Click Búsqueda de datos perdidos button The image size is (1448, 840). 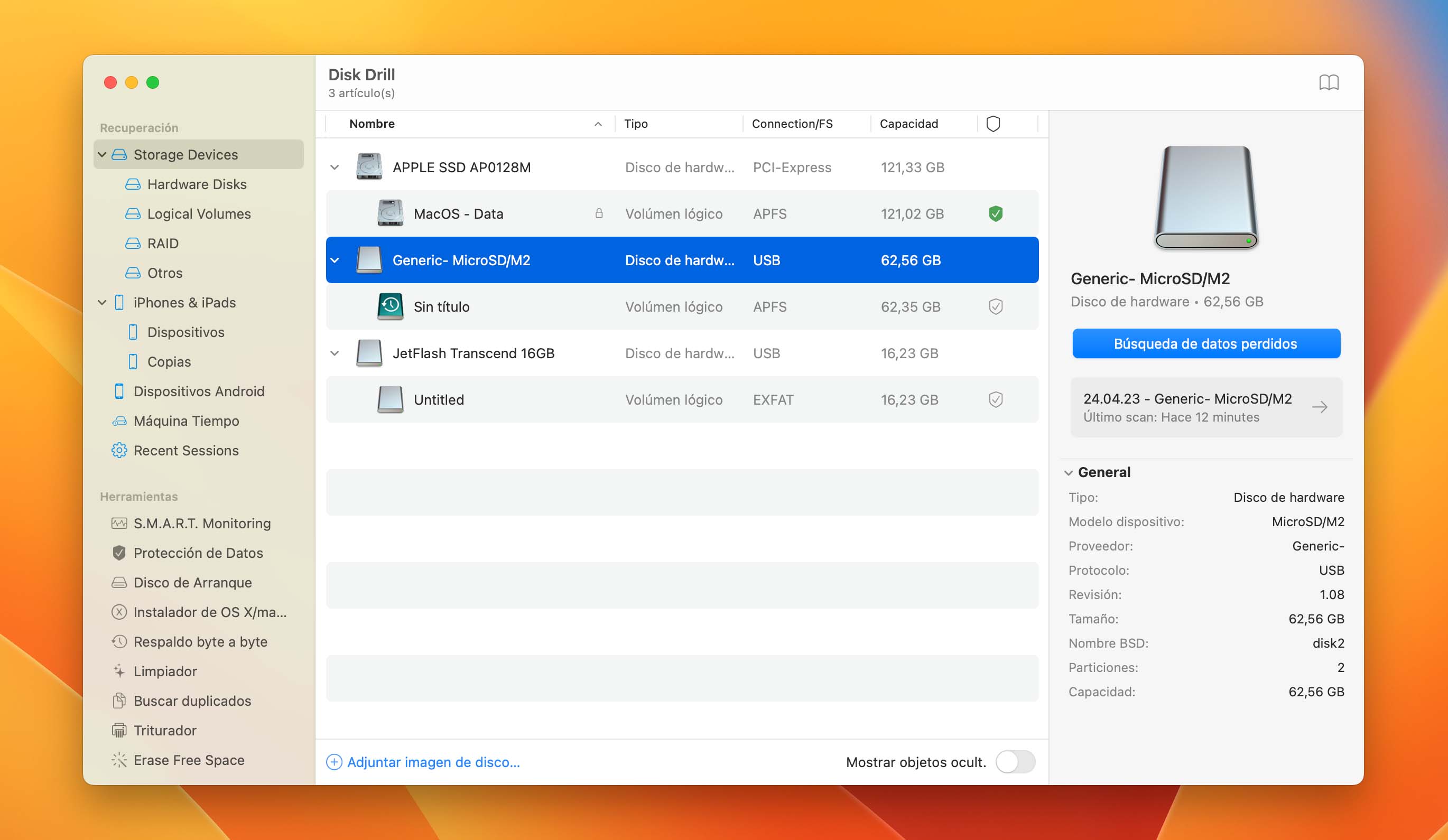click(1204, 343)
